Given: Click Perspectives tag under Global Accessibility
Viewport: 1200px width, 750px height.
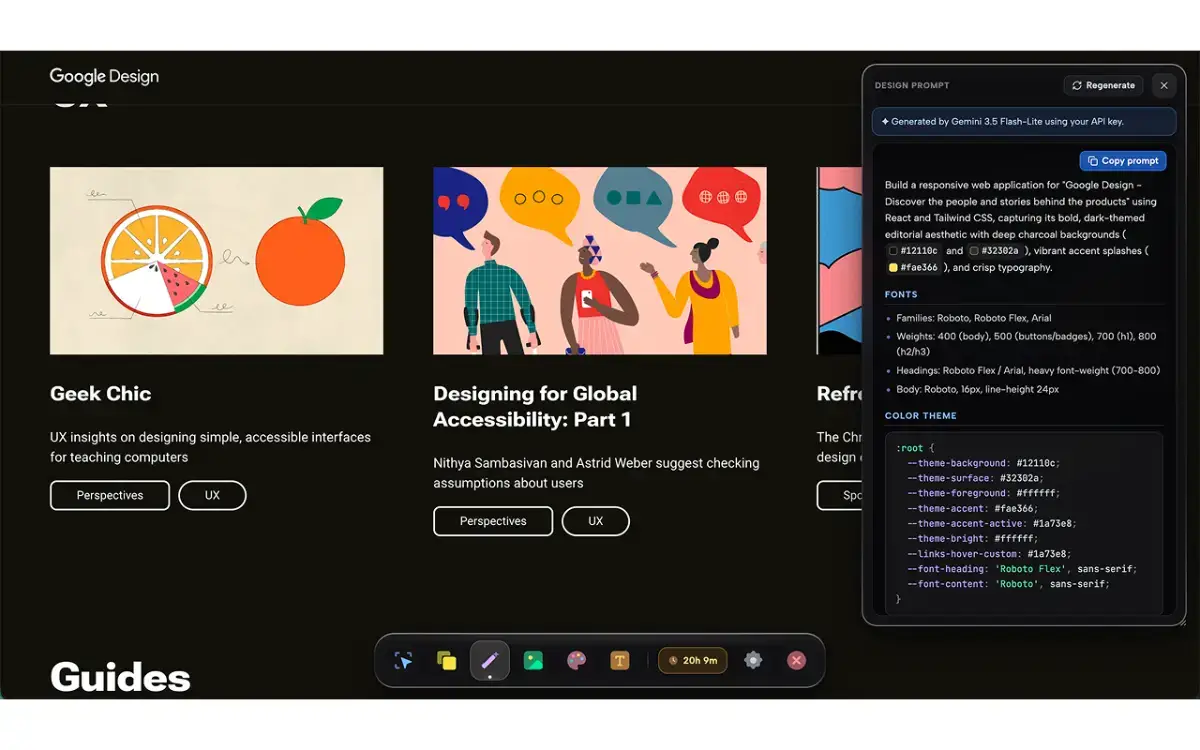Looking at the screenshot, I should pyautogui.click(x=493, y=521).
